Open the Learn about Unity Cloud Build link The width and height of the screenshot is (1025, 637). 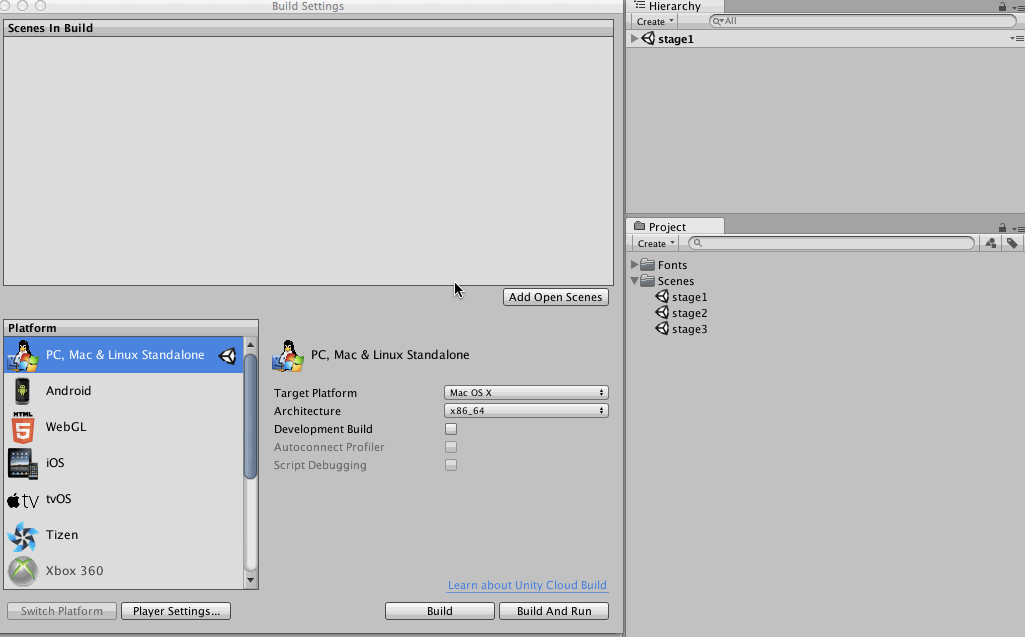[x=527, y=585]
